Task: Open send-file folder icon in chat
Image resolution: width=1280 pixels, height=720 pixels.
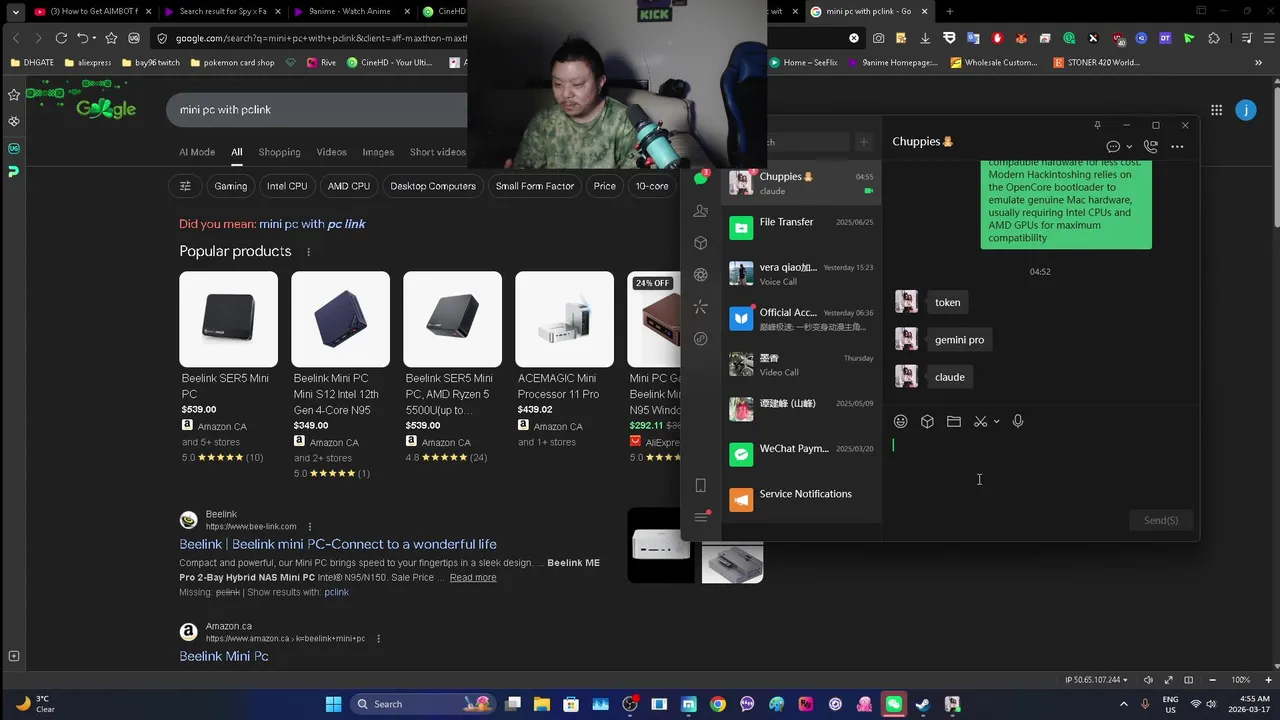Action: [954, 422]
